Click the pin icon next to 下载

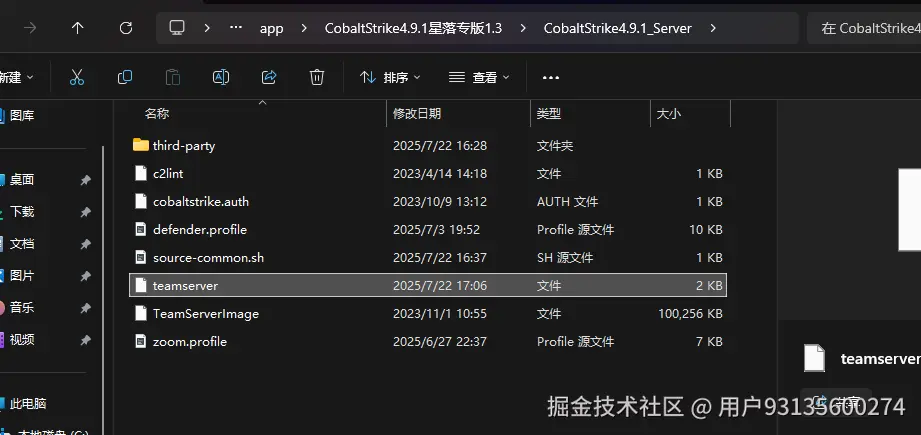(x=85, y=212)
